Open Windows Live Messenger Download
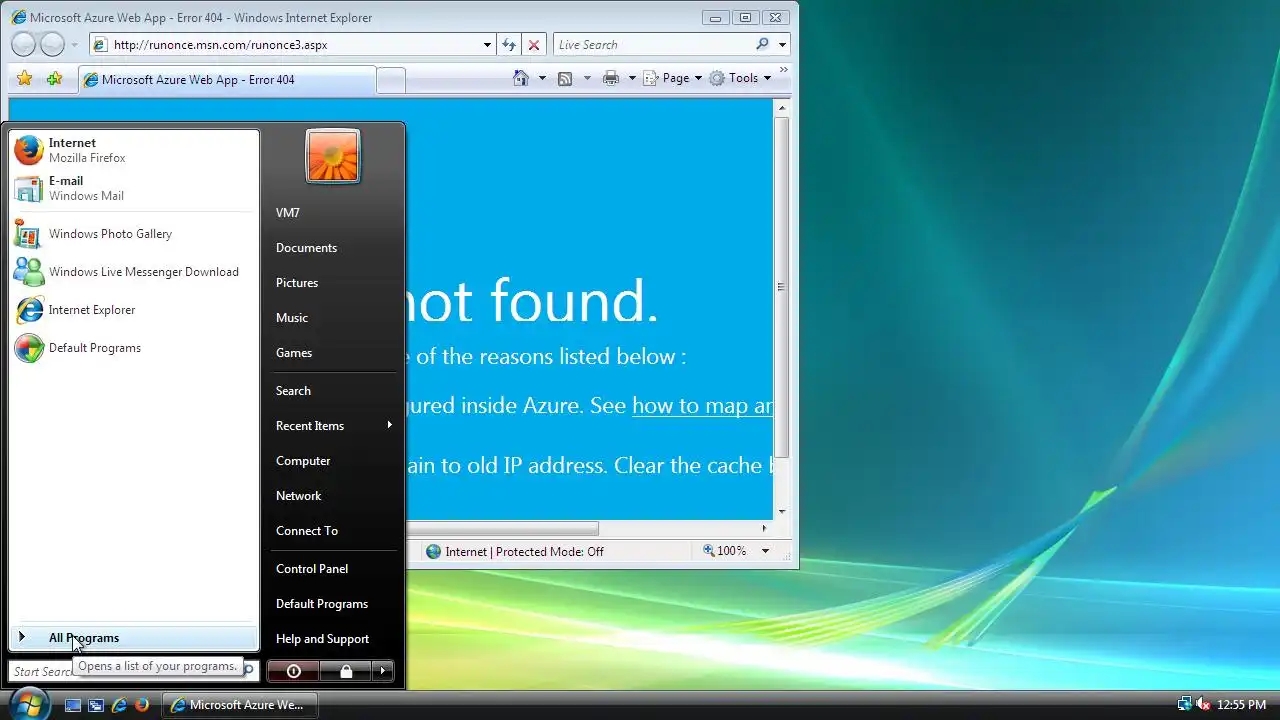 [134, 272]
